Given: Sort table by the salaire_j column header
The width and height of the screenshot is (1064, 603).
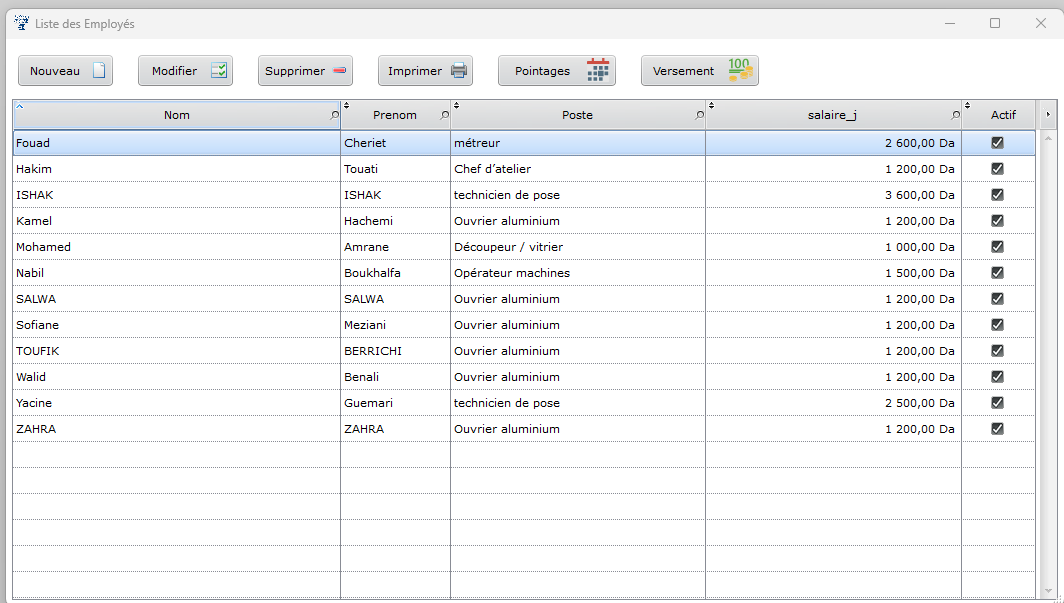Looking at the screenshot, I should click(831, 115).
